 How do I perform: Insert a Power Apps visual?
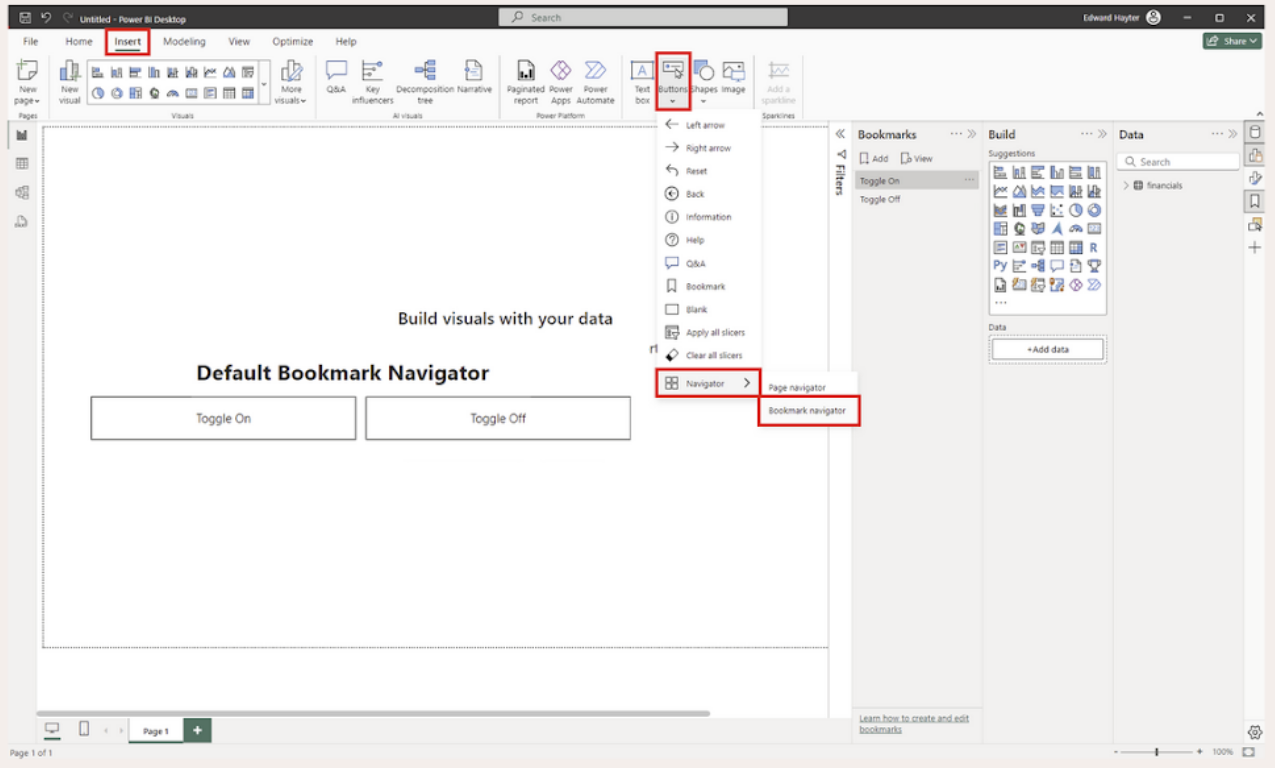[x=561, y=82]
